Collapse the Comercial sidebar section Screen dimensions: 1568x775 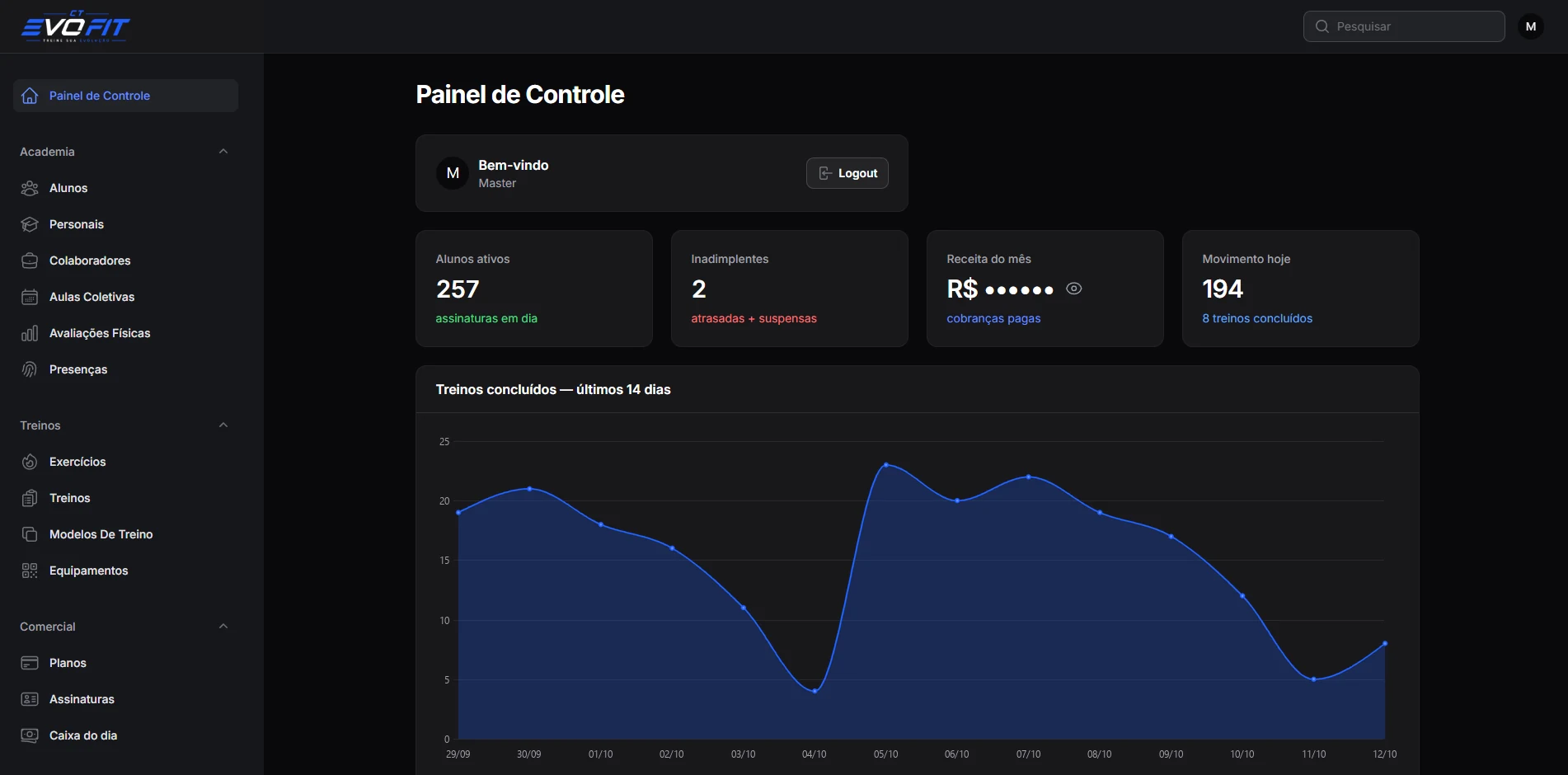pyautogui.click(x=223, y=627)
